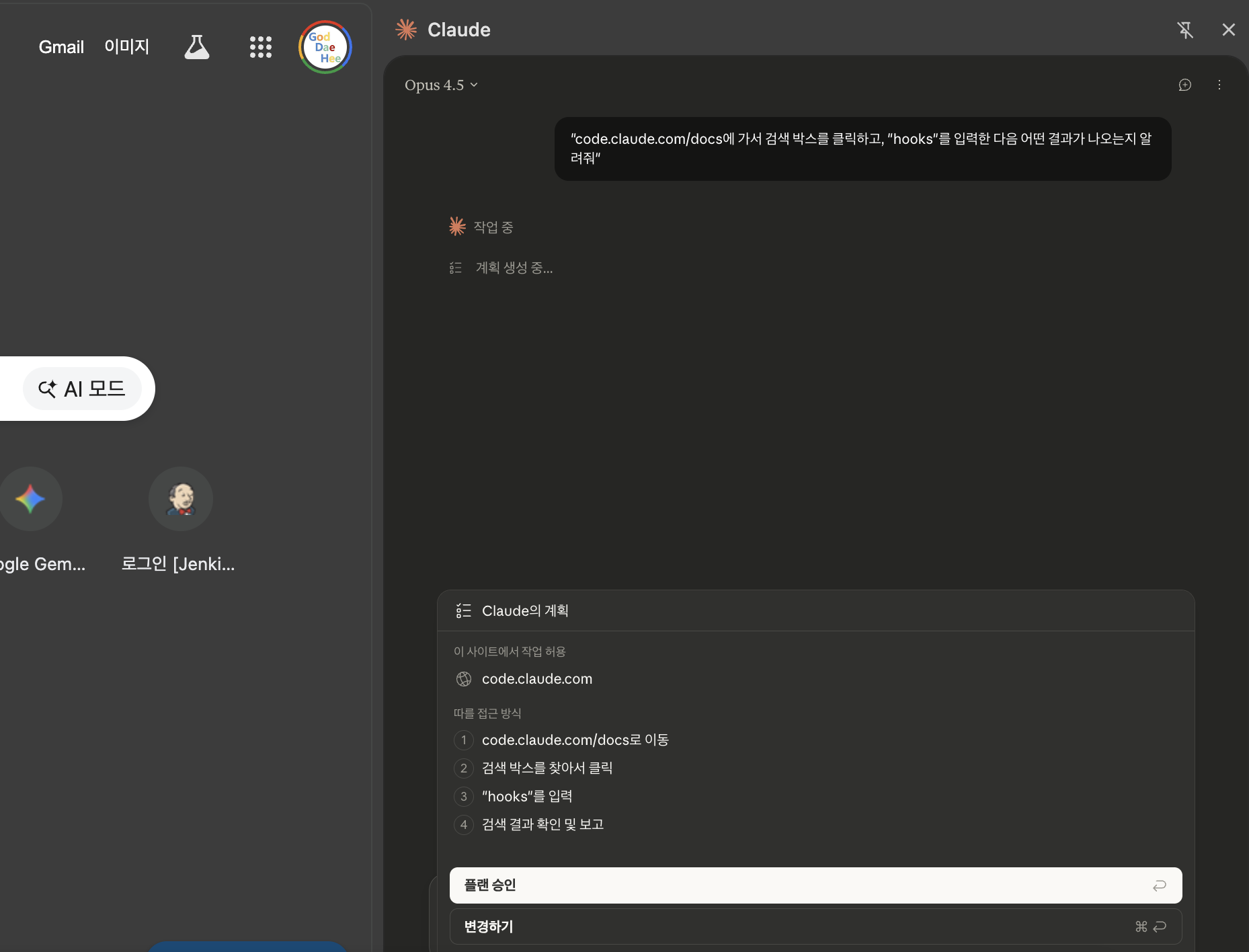This screenshot has height=952, width=1249.
Task: Click 변경하기 to modify the plan
Action: pos(815,926)
